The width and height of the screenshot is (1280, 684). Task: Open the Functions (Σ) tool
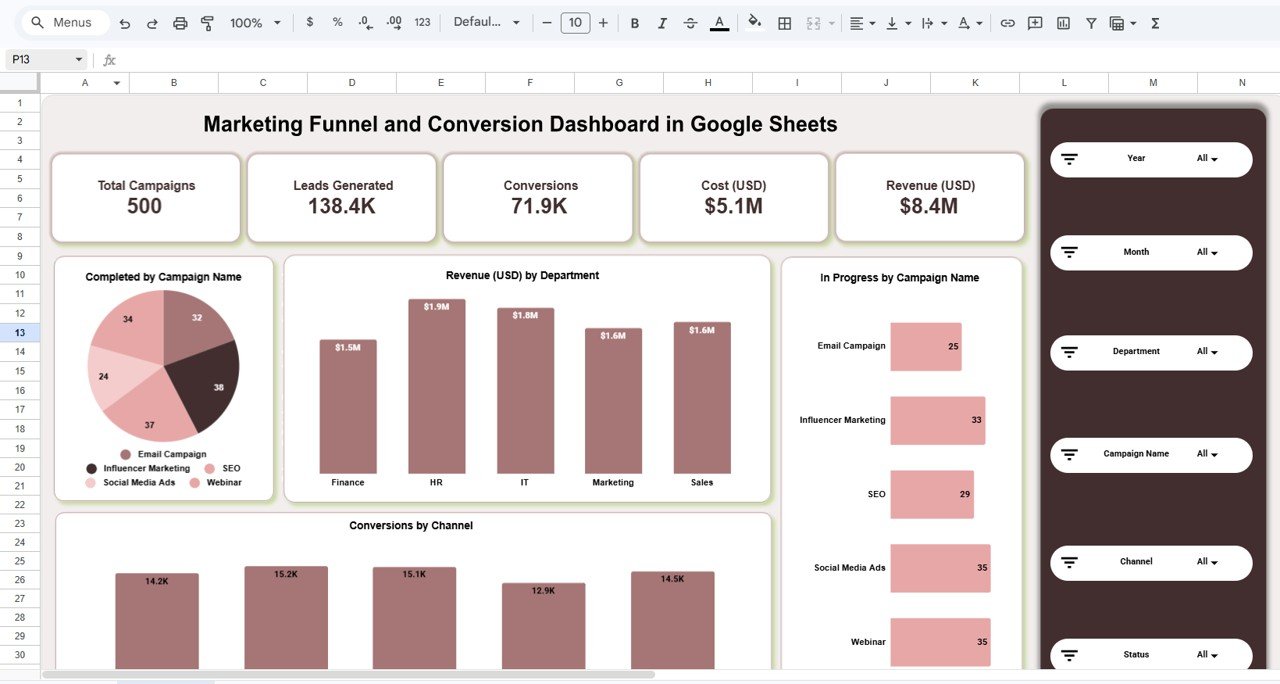1155,22
